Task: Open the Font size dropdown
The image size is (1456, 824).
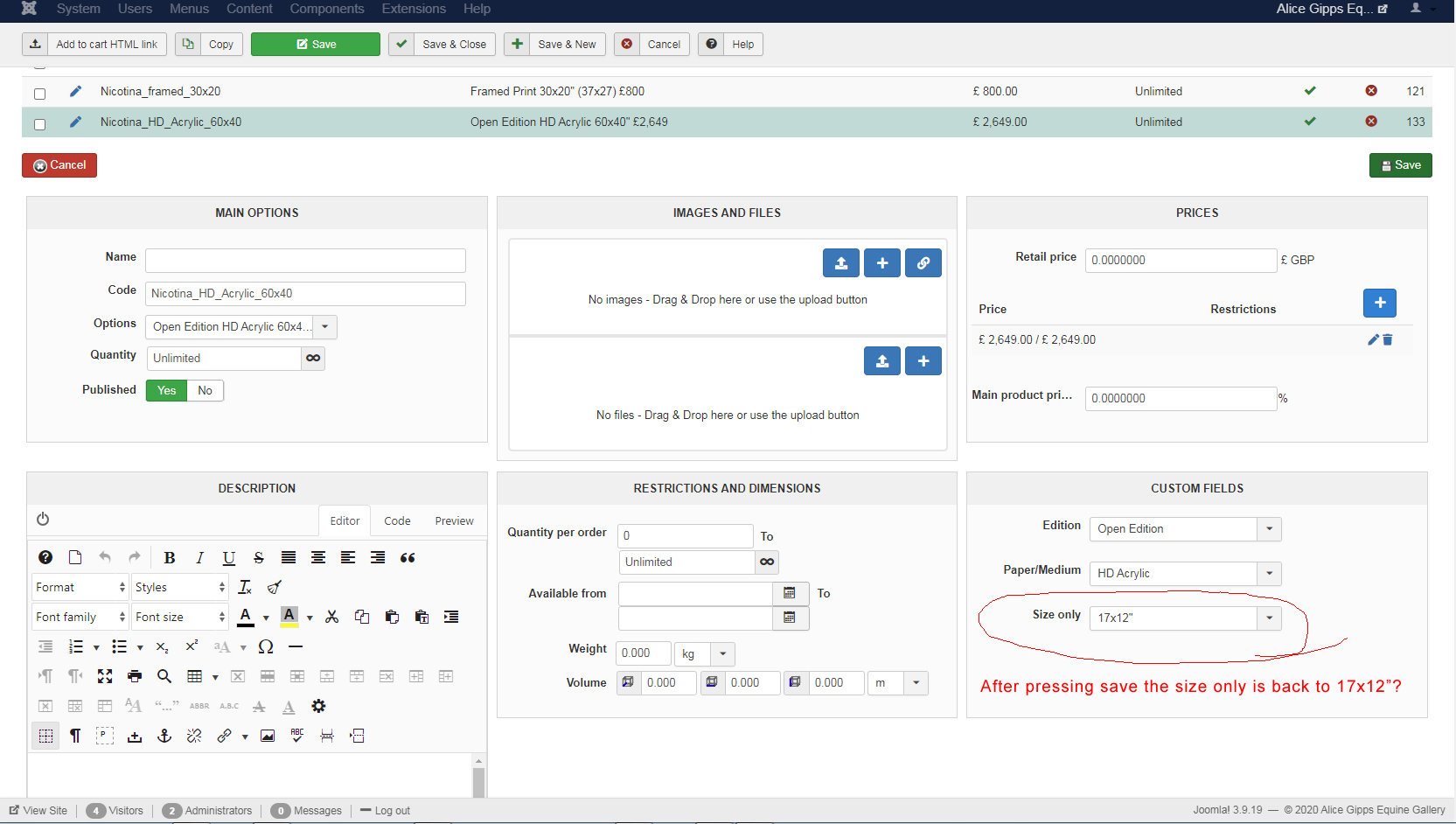Action: 180,618
